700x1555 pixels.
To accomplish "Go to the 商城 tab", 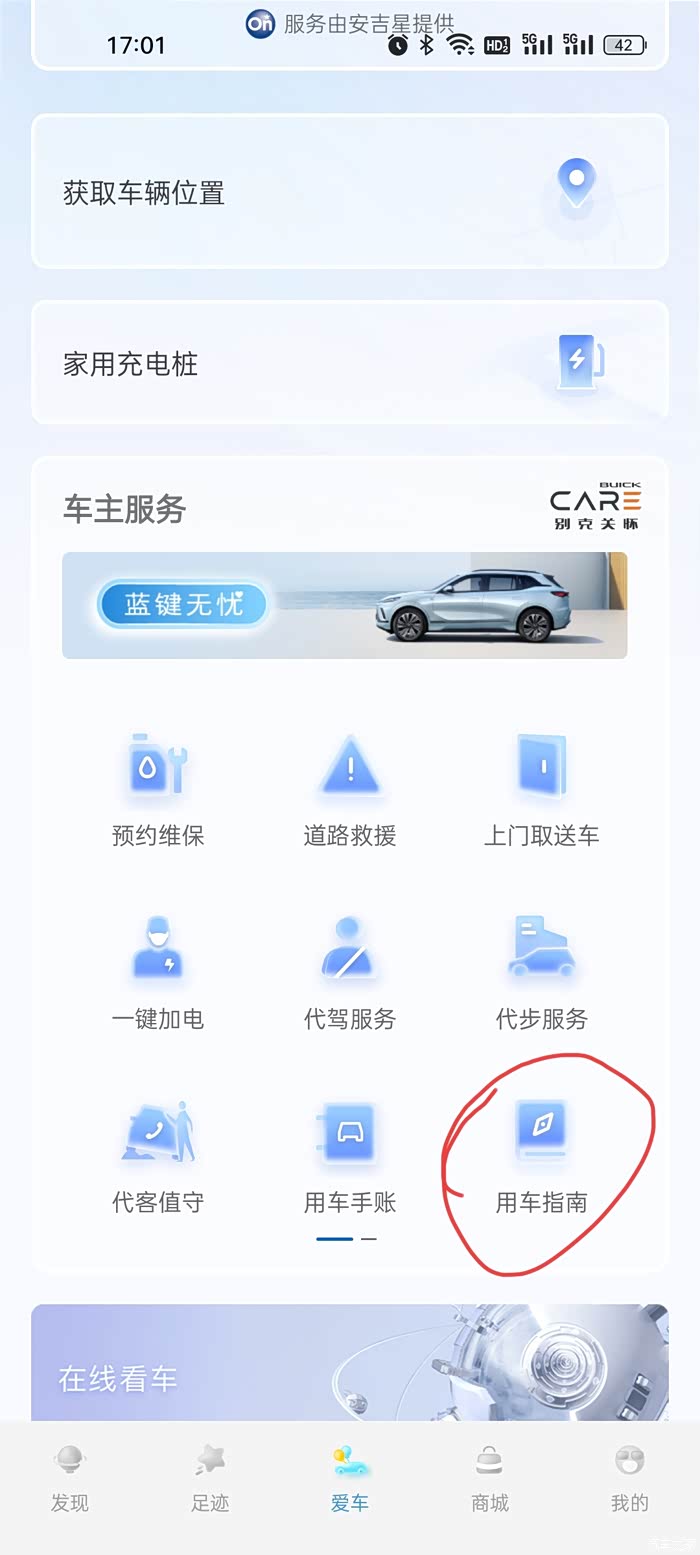I will click(x=490, y=1480).
